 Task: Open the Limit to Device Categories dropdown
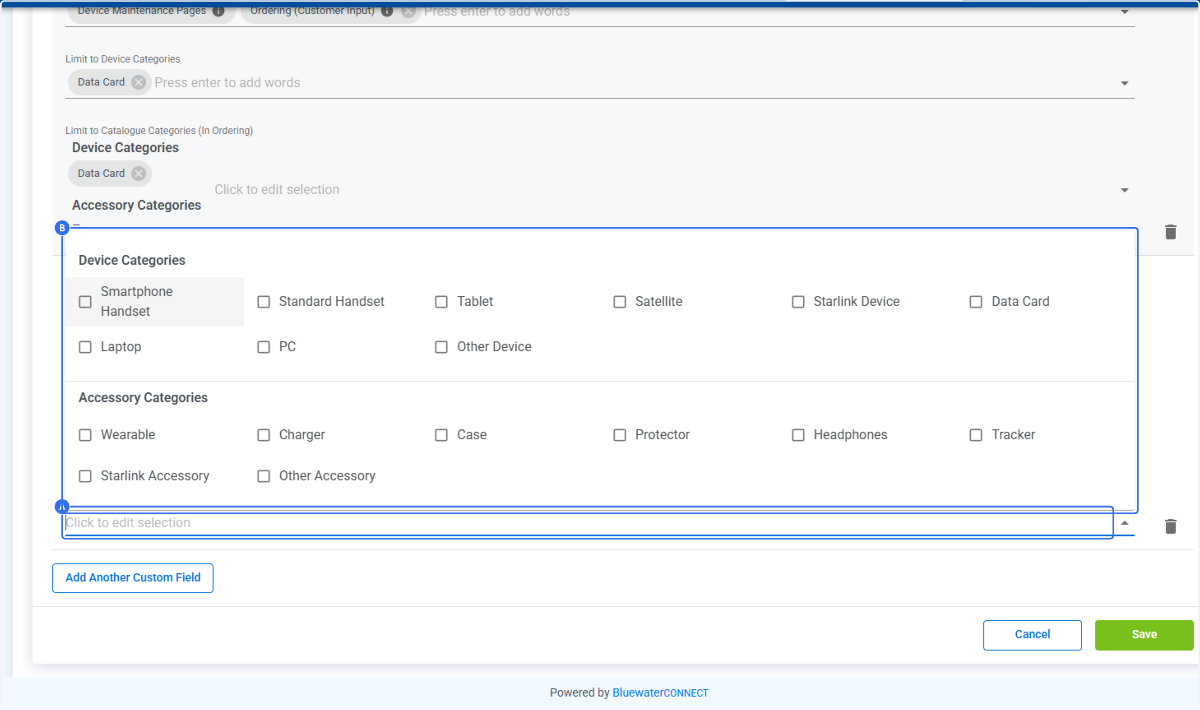click(1124, 83)
